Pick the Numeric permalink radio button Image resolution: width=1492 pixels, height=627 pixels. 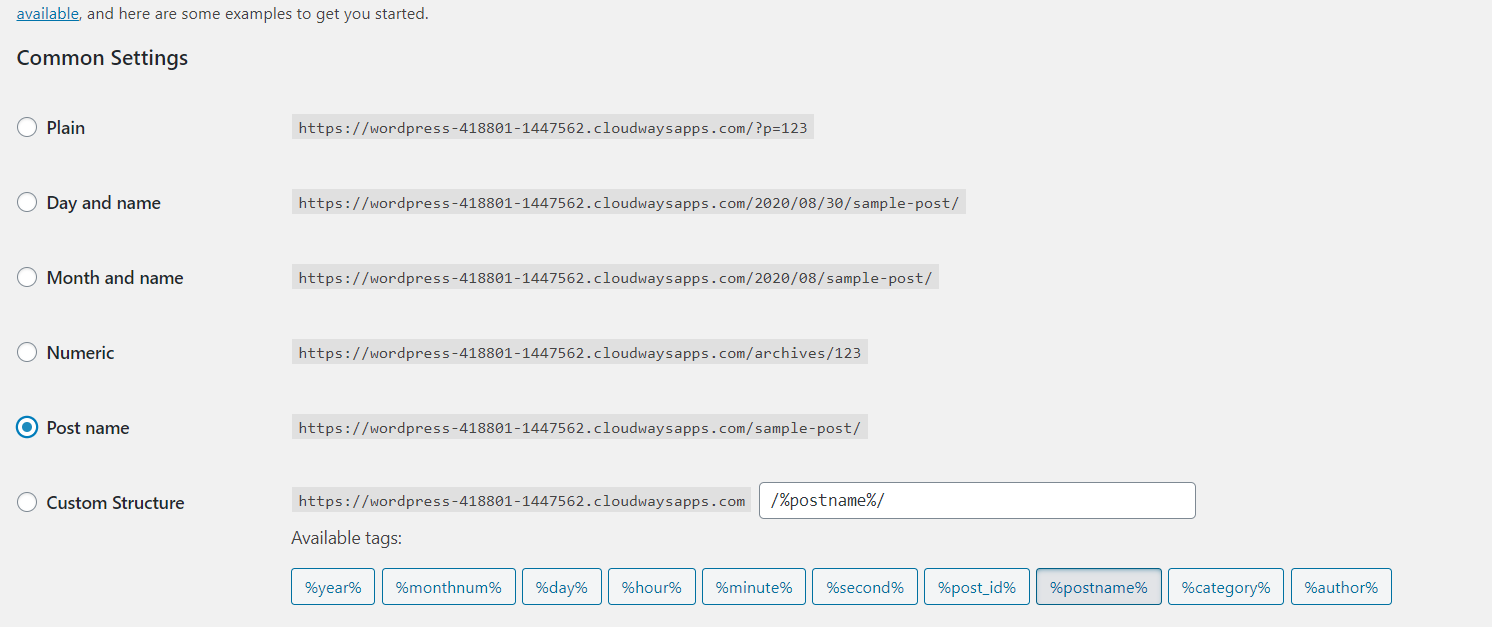point(27,353)
